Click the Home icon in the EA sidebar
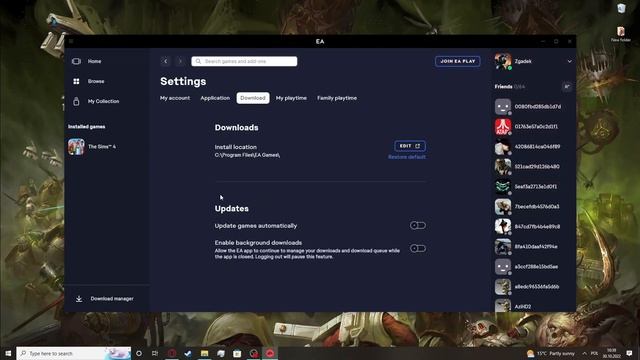This screenshot has width=640, height=360. 76,61
